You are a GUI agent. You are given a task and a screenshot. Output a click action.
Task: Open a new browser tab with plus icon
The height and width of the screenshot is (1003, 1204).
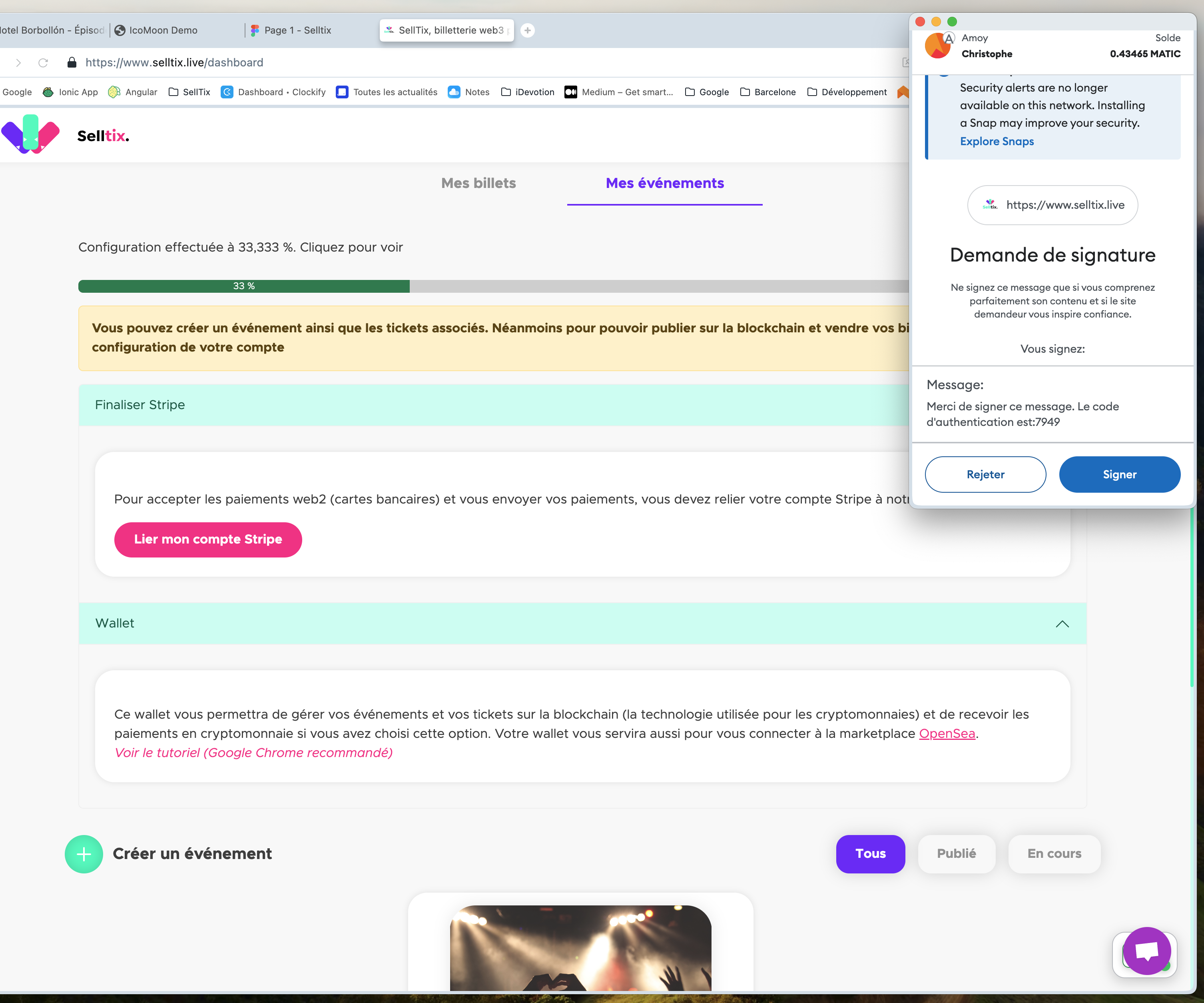(528, 30)
